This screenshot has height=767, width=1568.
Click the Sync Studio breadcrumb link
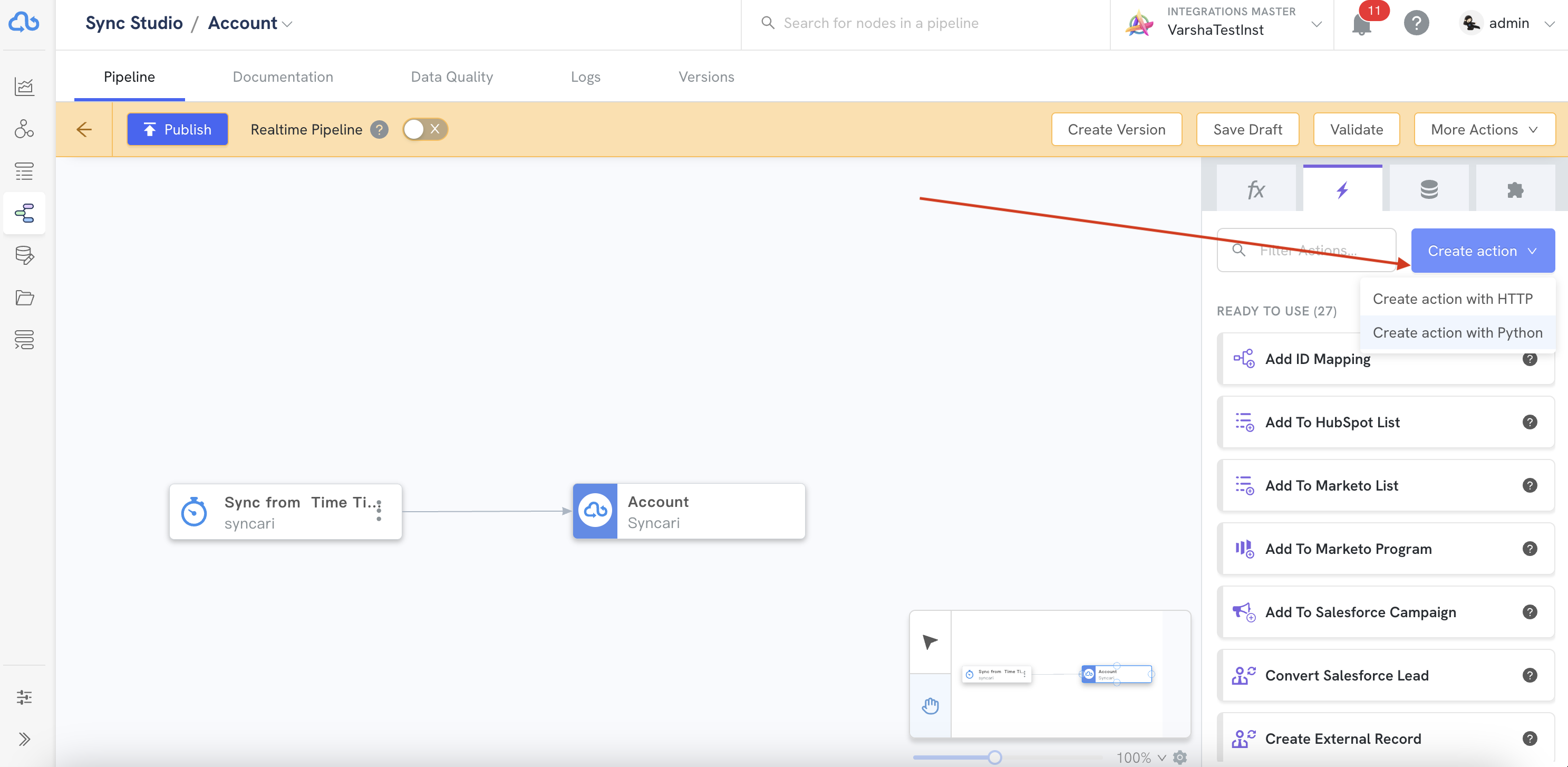(134, 23)
